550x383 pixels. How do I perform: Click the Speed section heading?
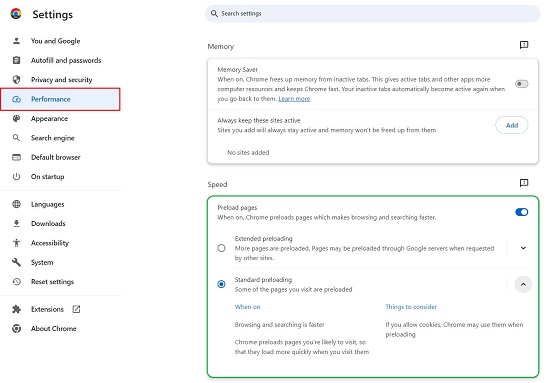tap(217, 184)
